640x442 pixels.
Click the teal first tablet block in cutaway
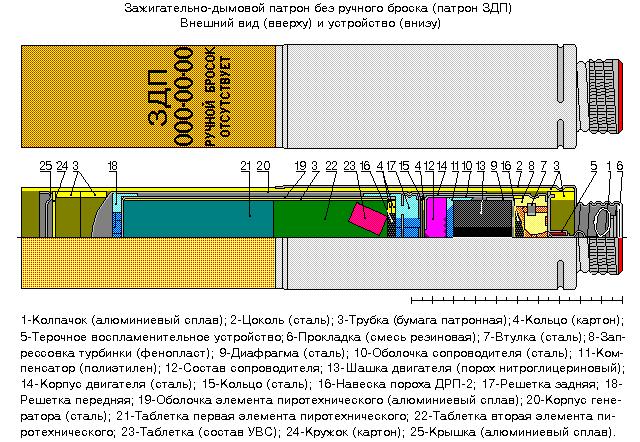click(198, 218)
